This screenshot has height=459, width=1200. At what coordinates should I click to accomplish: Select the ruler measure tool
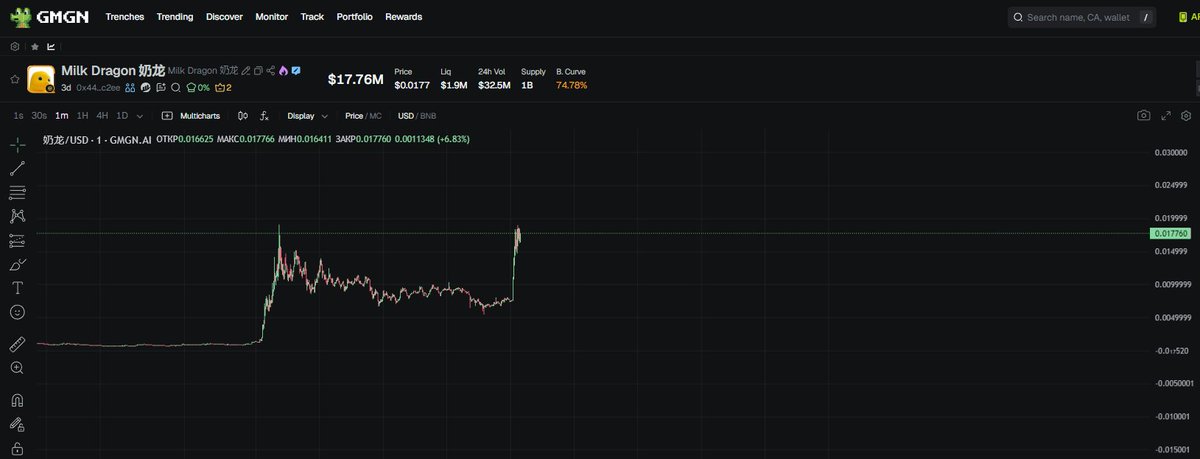coord(17,344)
